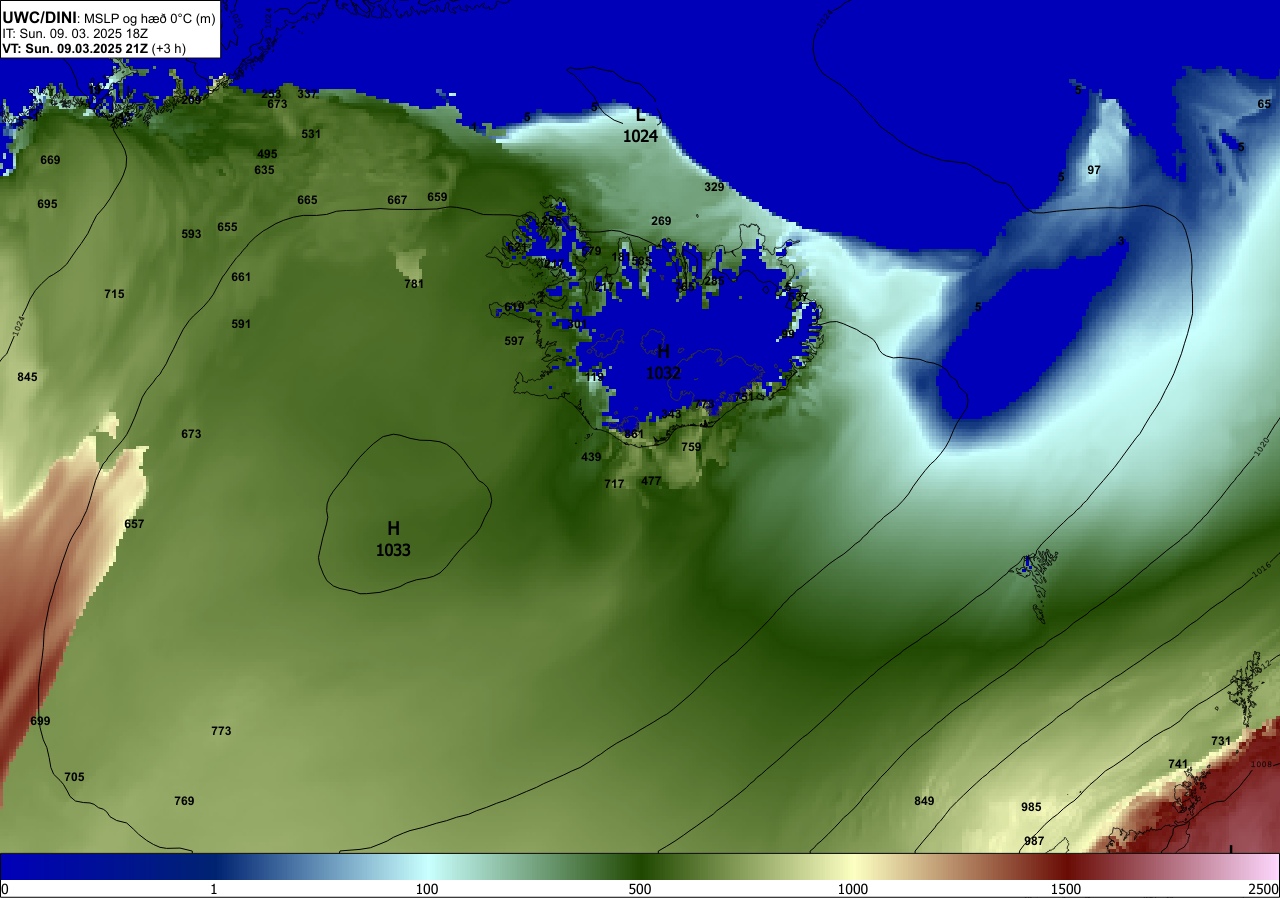The width and height of the screenshot is (1280, 898).
Task: Click the 985 height value
Action: point(1031,807)
